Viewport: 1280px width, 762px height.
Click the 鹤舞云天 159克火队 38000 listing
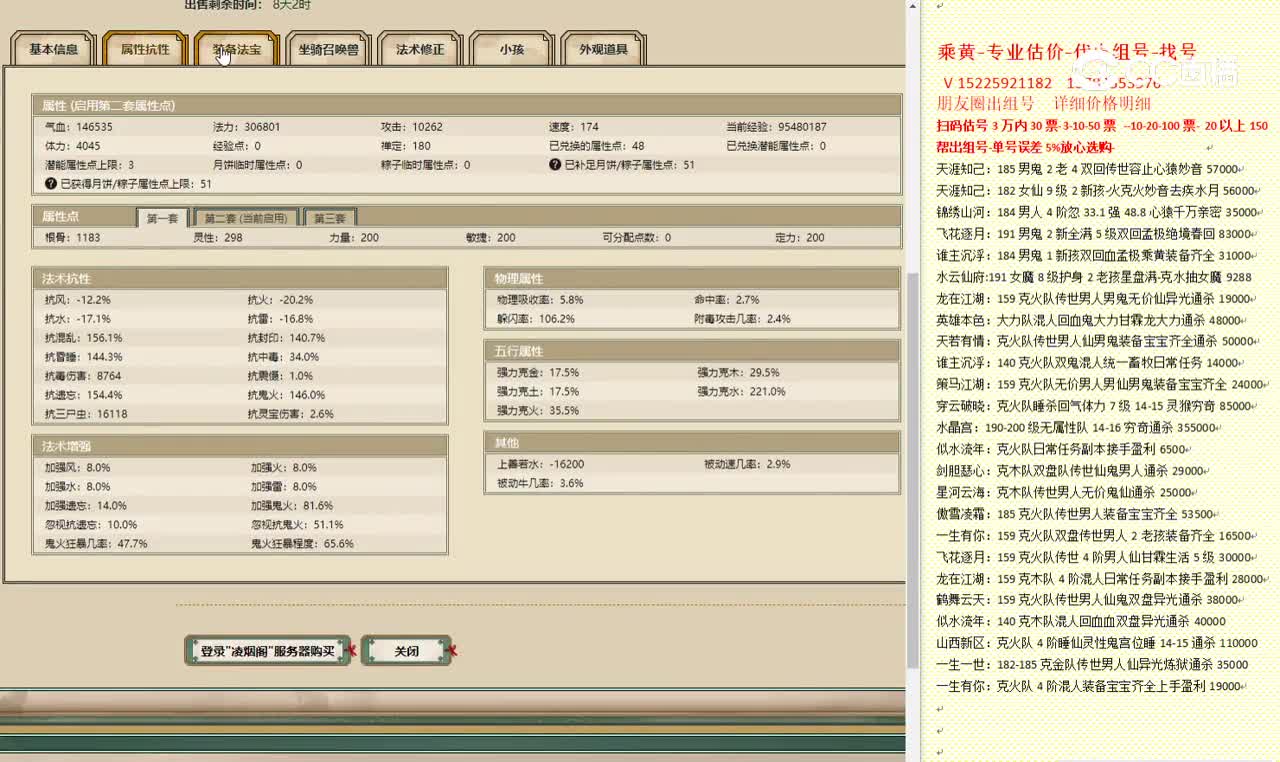(1089, 601)
